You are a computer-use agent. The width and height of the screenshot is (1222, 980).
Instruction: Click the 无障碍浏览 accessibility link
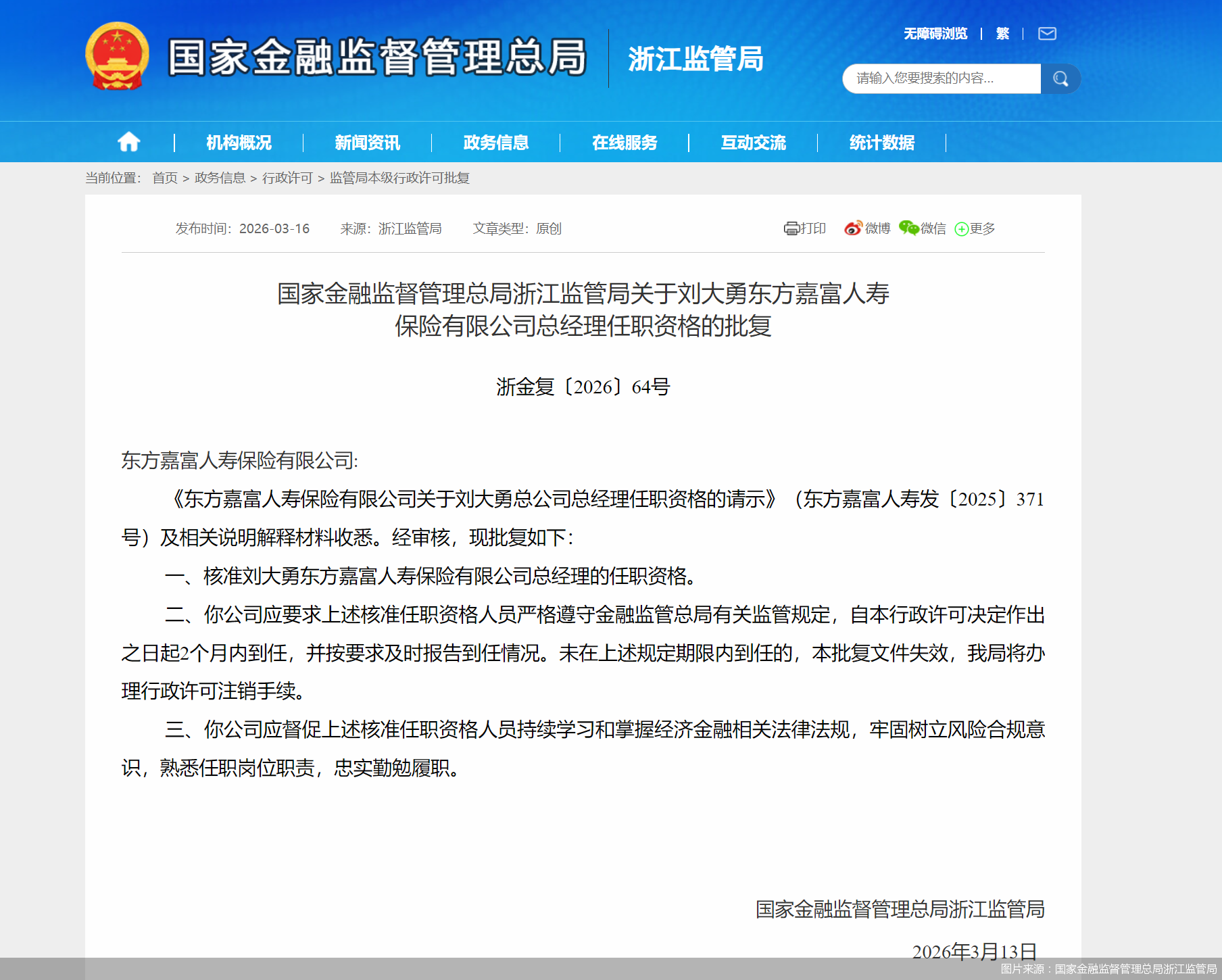coord(934,33)
